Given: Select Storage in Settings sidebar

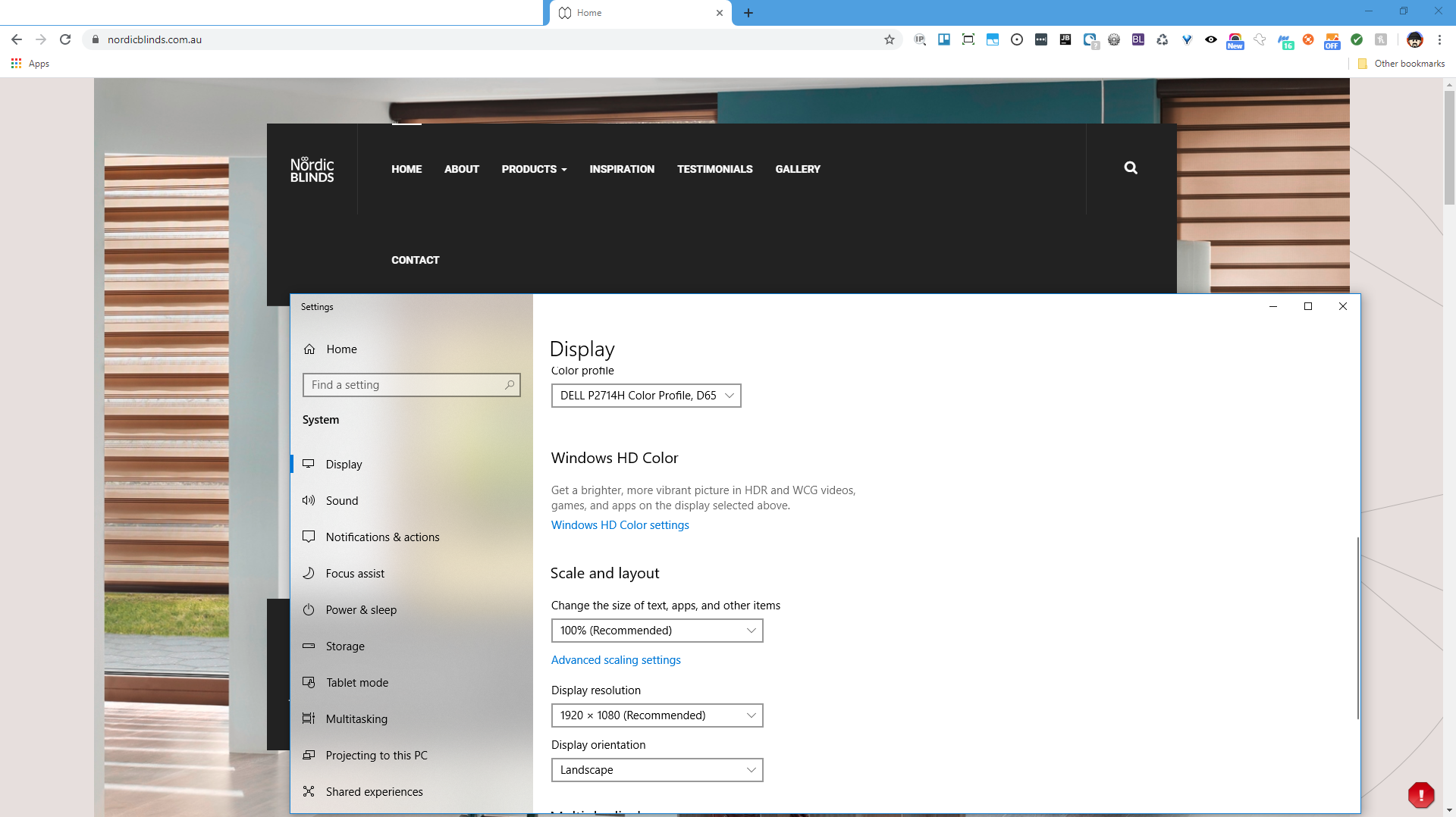Looking at the screenshot, I should coord(411,646).
